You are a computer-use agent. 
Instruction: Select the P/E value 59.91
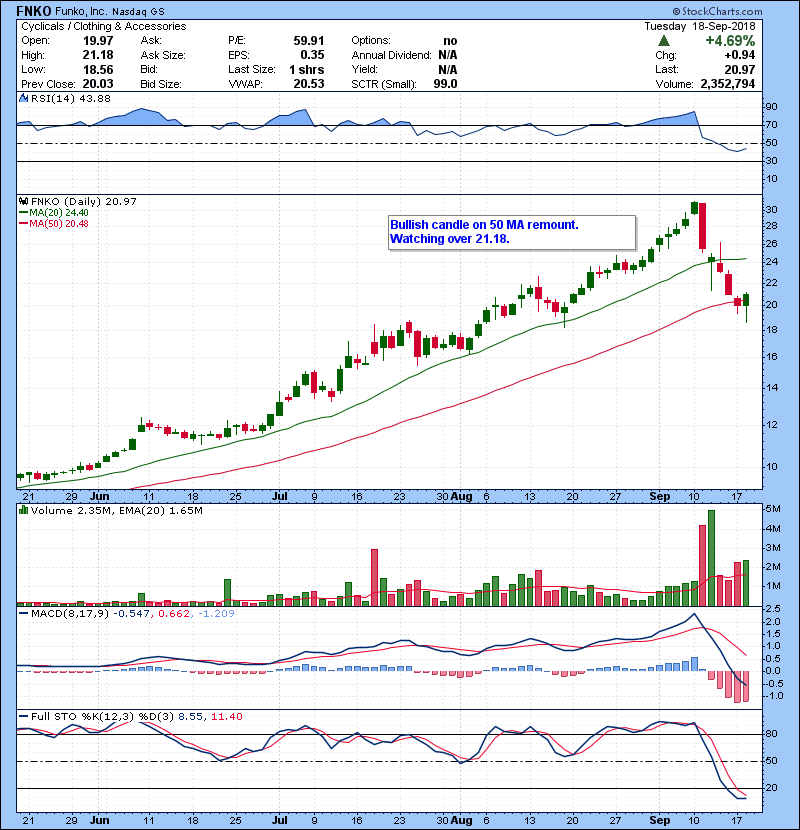click(309, 41)
